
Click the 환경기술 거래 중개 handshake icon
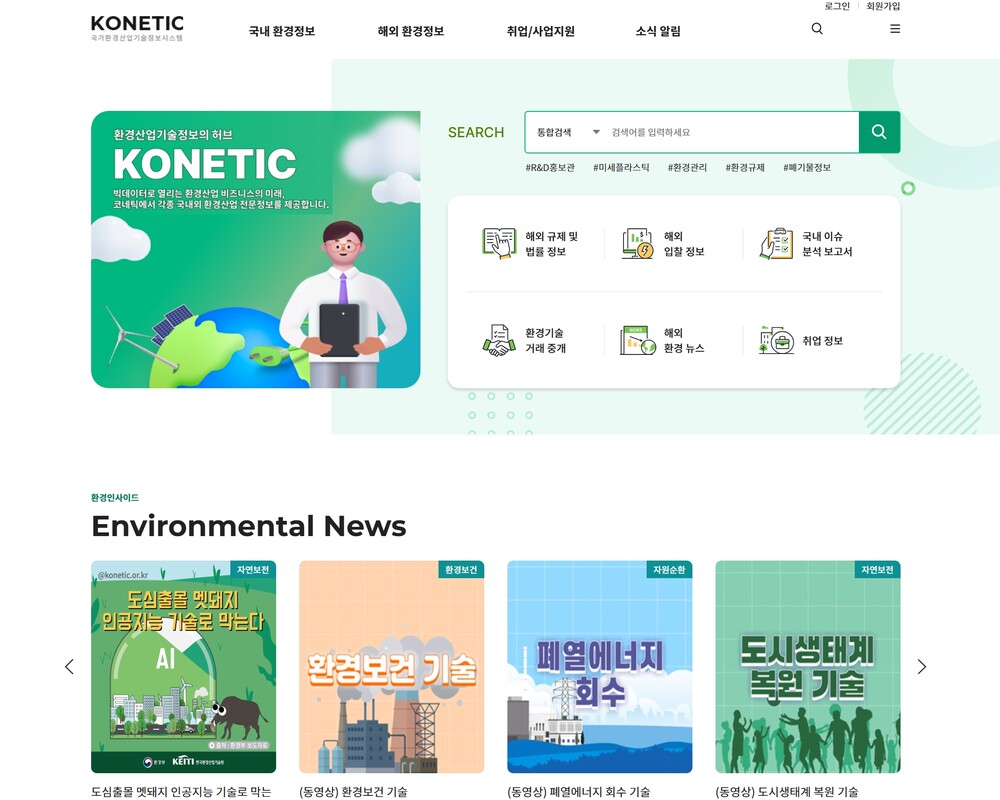click(x=499, y=341)
